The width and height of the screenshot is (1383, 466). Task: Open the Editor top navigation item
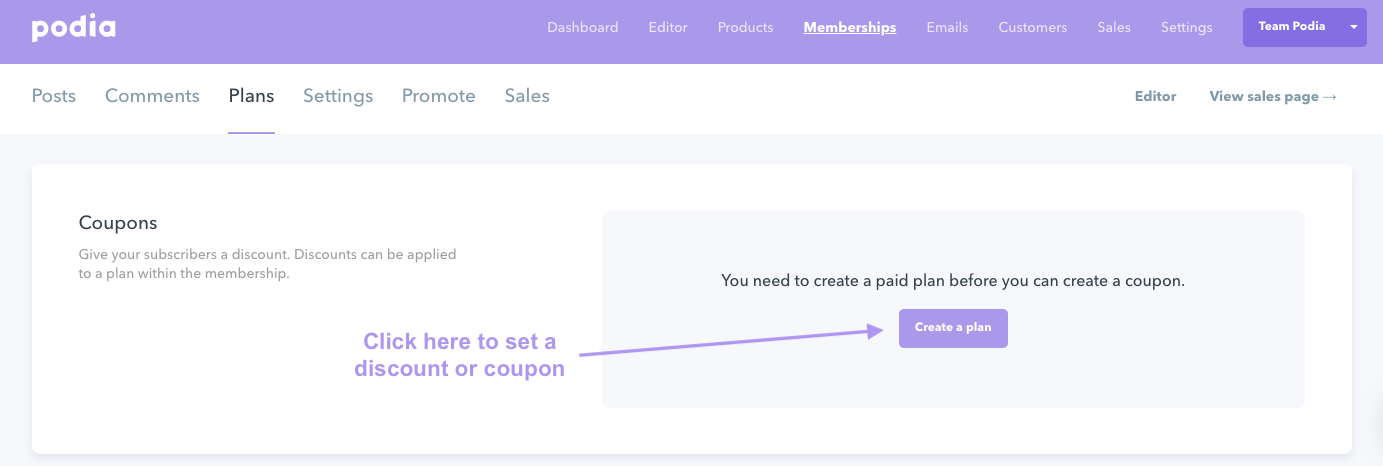click(x=668, y=28)
